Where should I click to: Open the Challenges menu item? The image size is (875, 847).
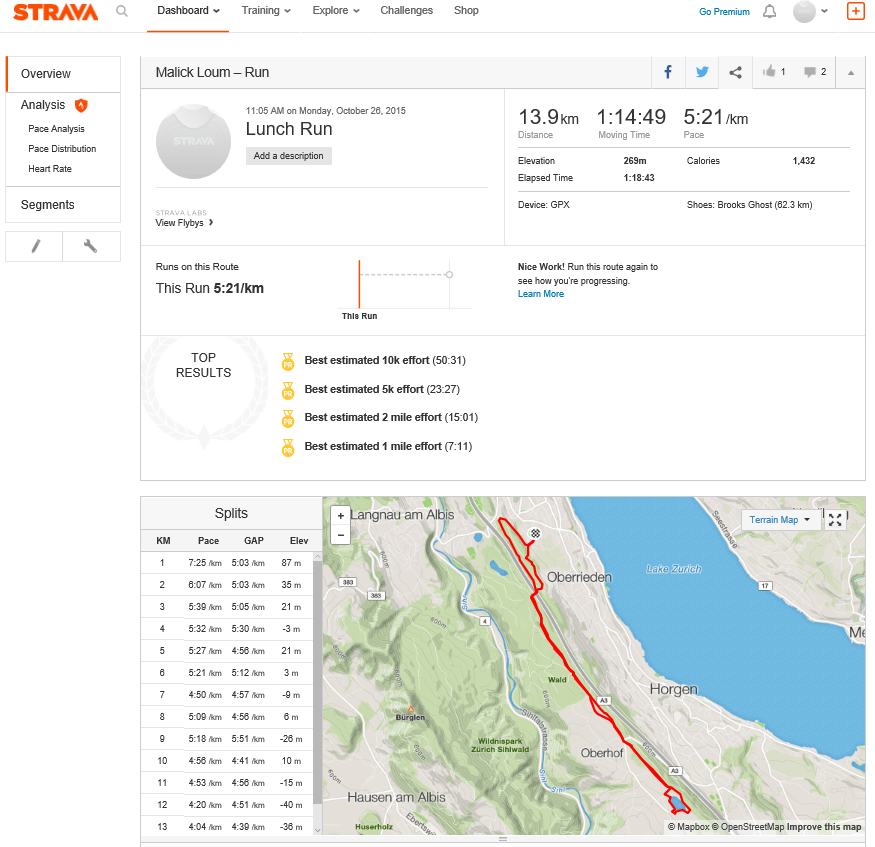coord(406,11)
